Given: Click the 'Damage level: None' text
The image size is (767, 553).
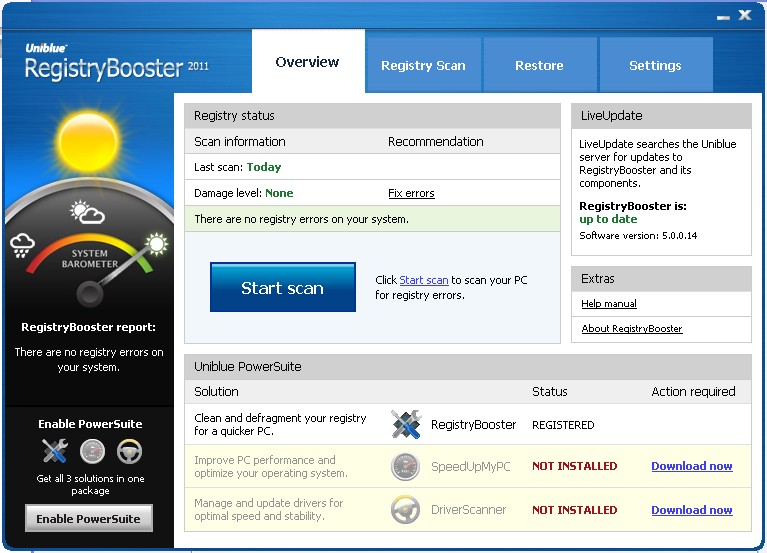Looking at the screenshot, I should coord(244,193).
